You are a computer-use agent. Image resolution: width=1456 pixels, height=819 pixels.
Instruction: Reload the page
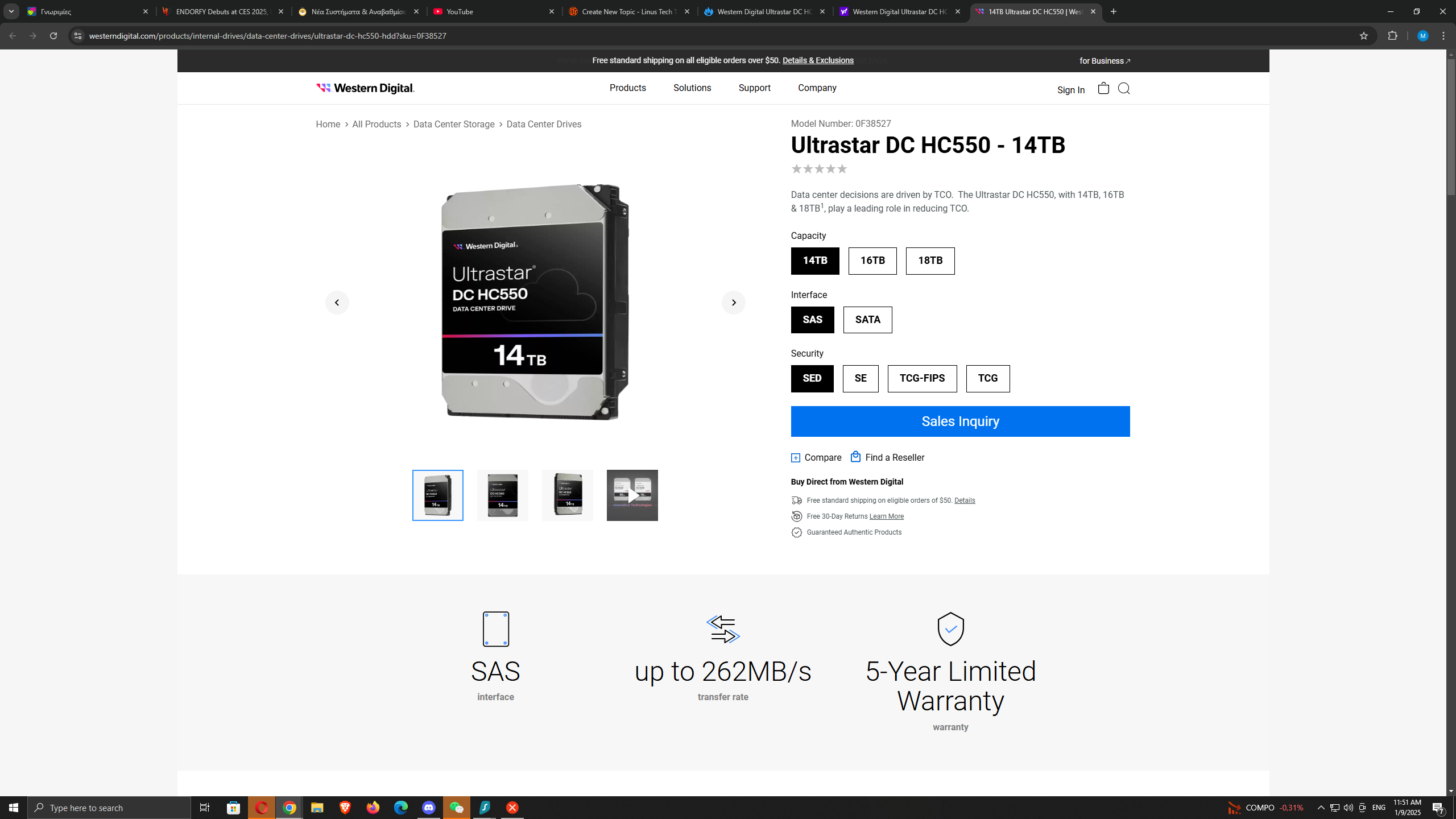(53, 36)
